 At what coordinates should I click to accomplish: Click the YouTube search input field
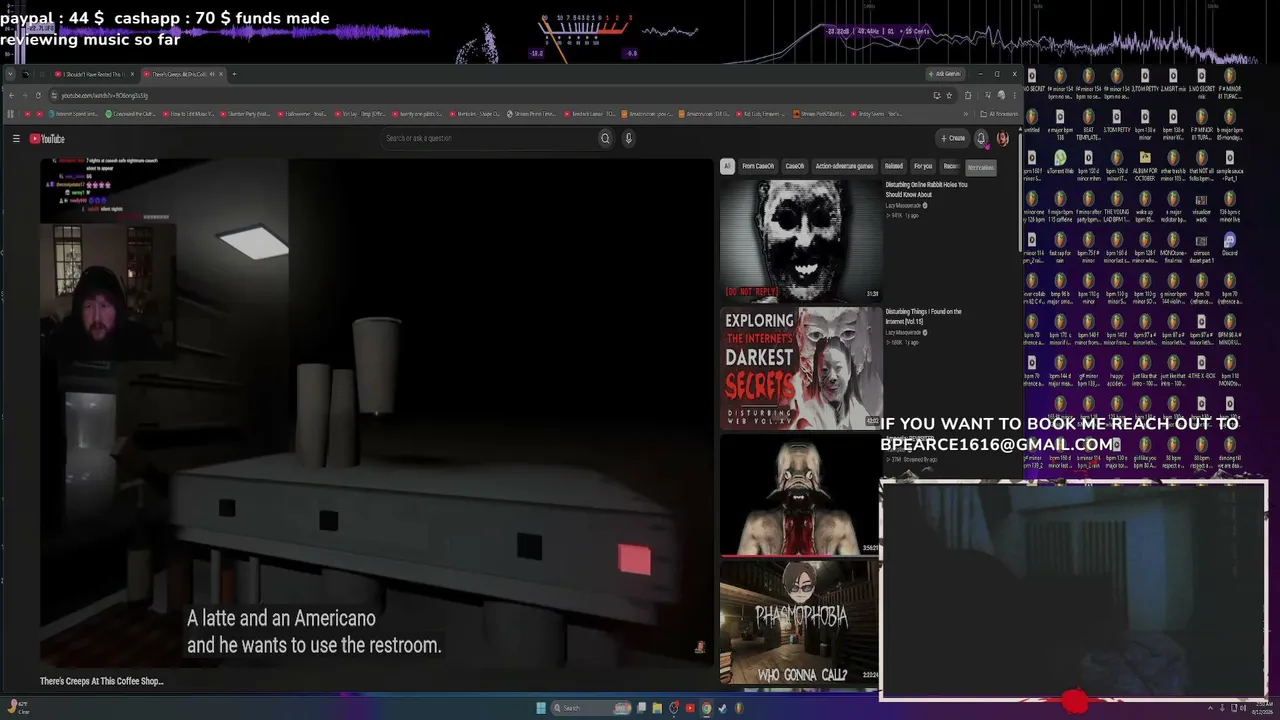point(488,139)
